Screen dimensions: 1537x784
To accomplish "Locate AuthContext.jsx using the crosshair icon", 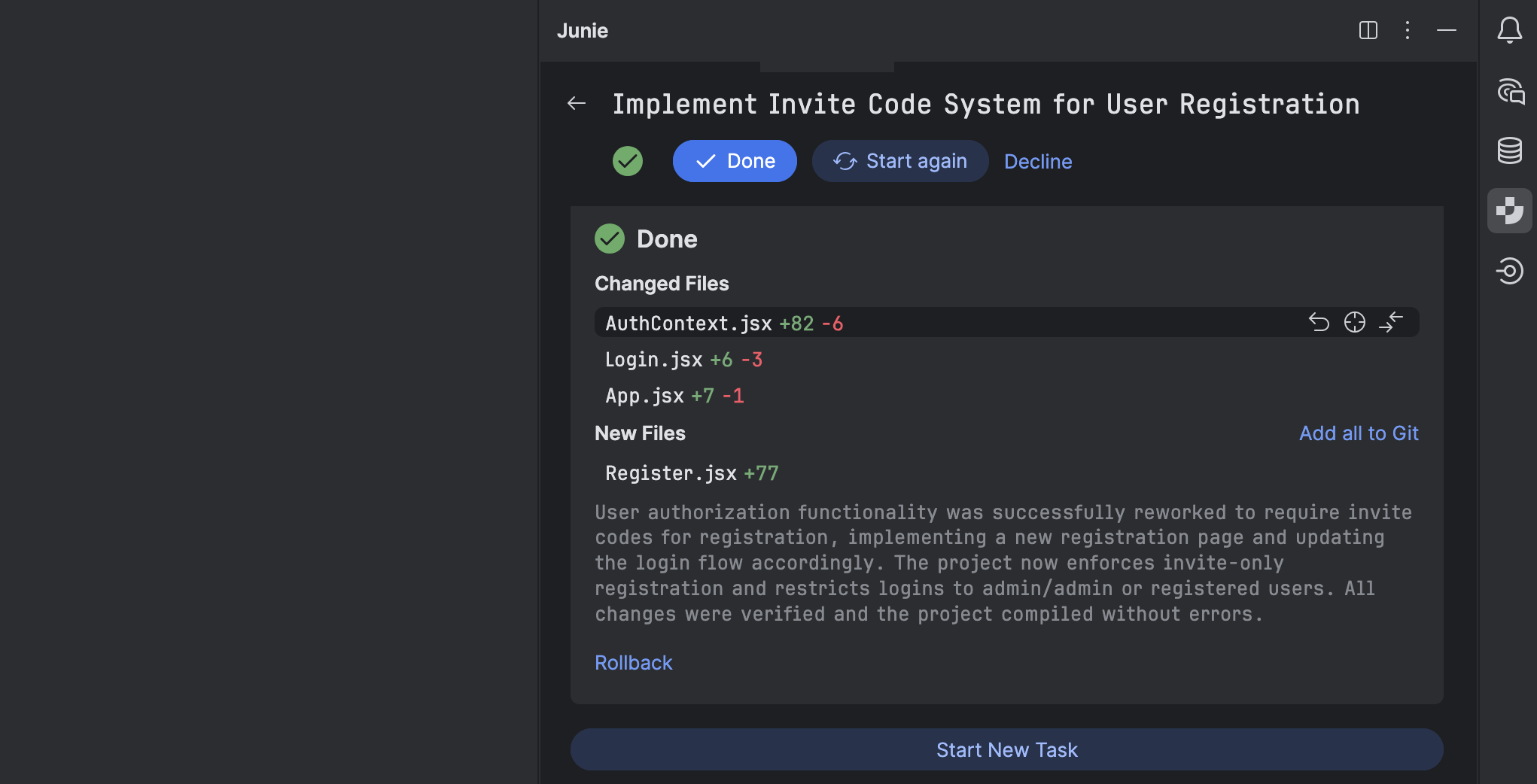I will [1355, 322].
